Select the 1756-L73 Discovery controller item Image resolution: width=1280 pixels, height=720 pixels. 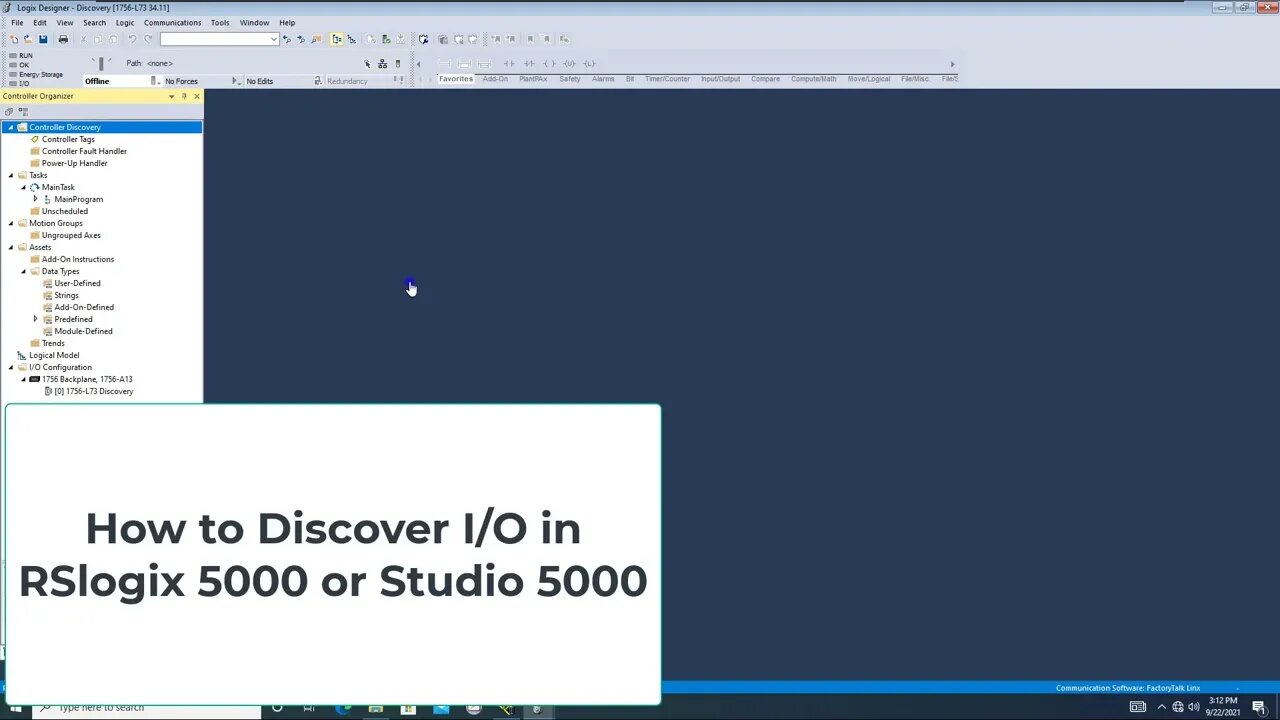pyautogui.click(x=93, y=391)
